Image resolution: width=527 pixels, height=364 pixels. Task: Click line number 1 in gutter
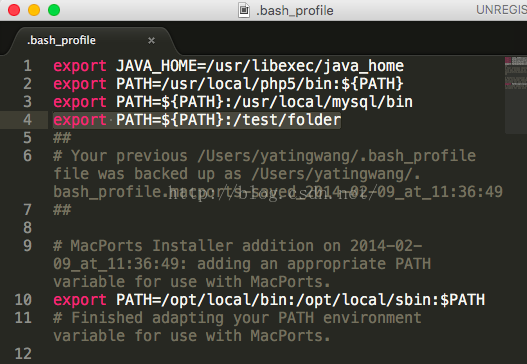(28, 66)
